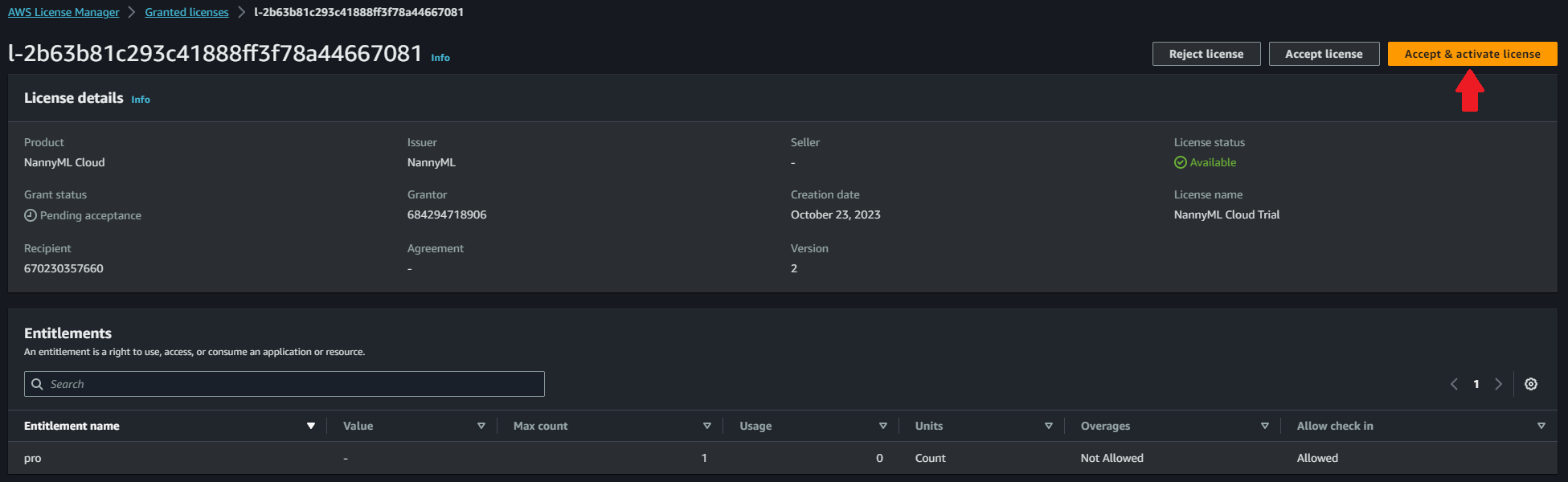Screen dimensions: 1568x482
Task: Open AWS License Manager breadcrumb link
Action: [x=63, y=12]
